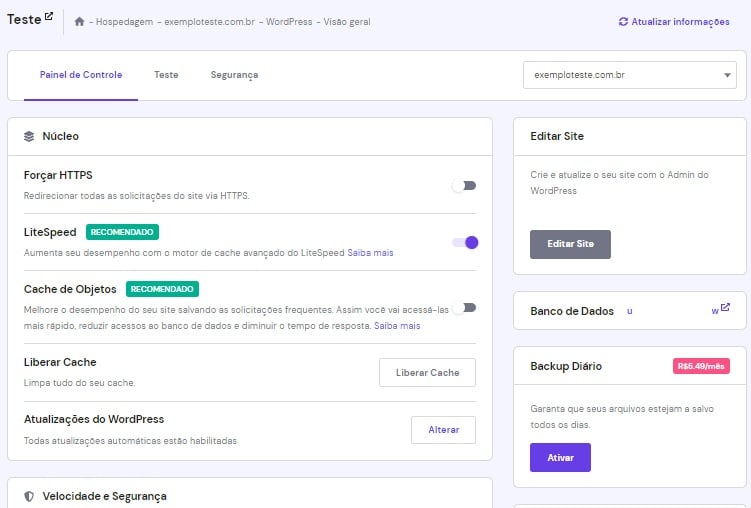Open Banco de Dados external link icon
Image resolution: width=751 pixels, height=508 pixels.
725,307
